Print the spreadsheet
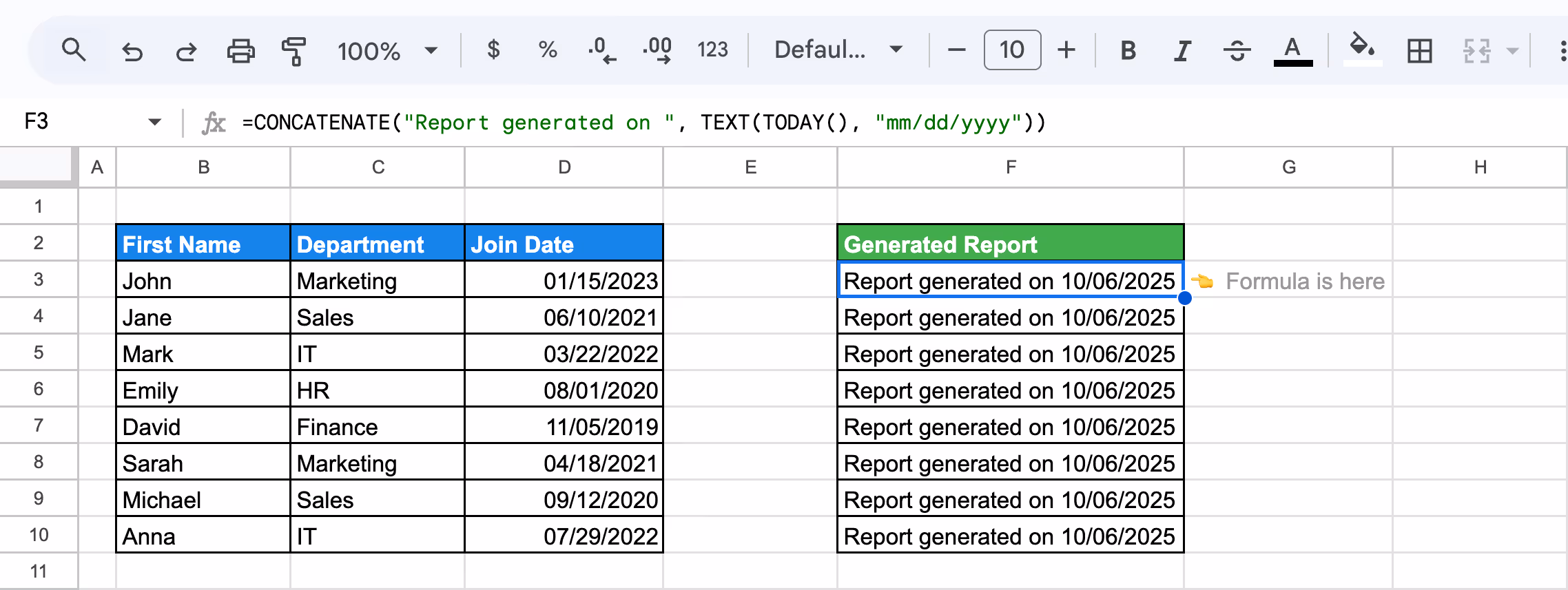The height and width of the screenshot is (590, 1568). pos(240,51)
